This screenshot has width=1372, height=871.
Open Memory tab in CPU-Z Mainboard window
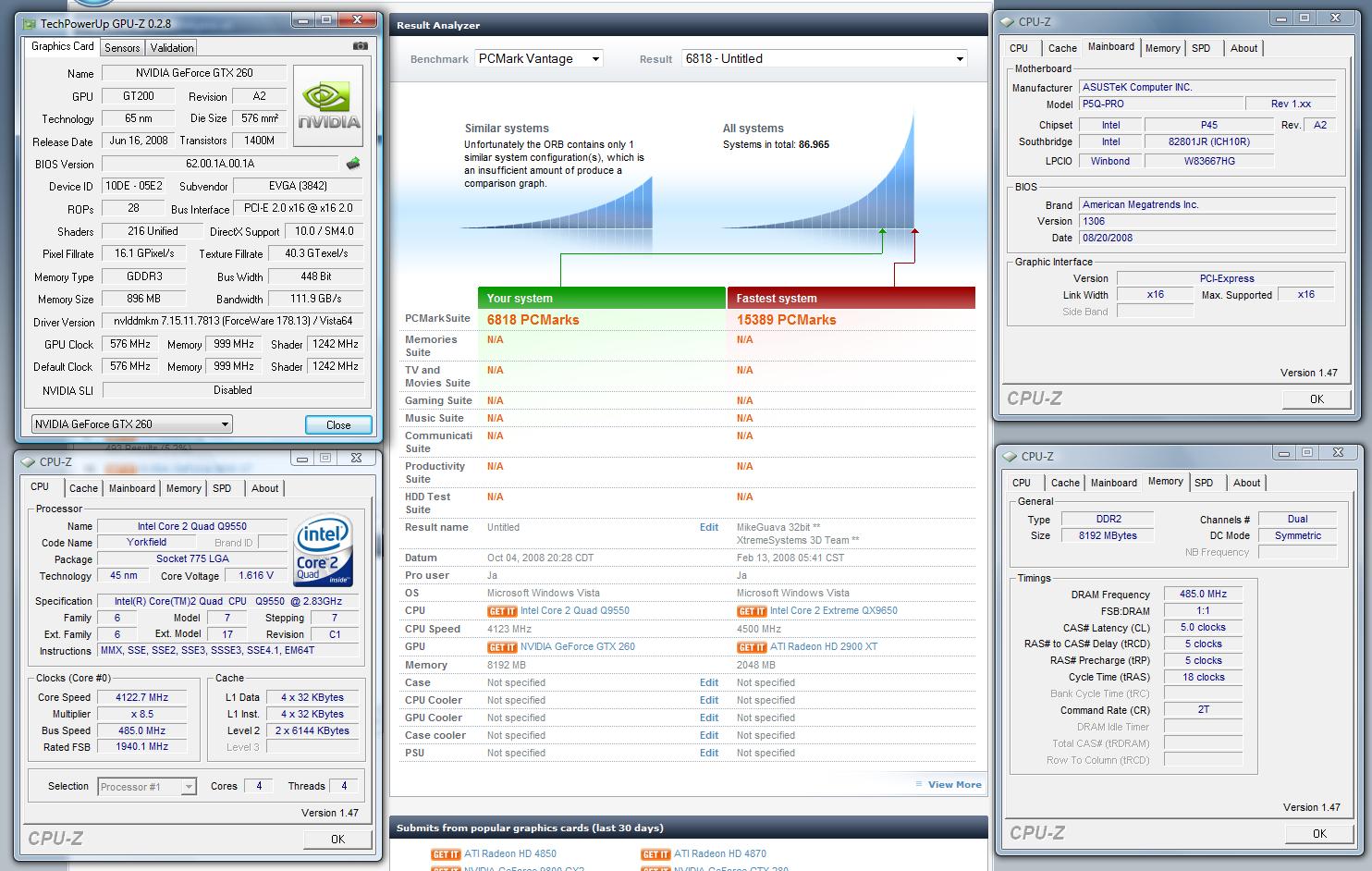tap(1162, 48)
